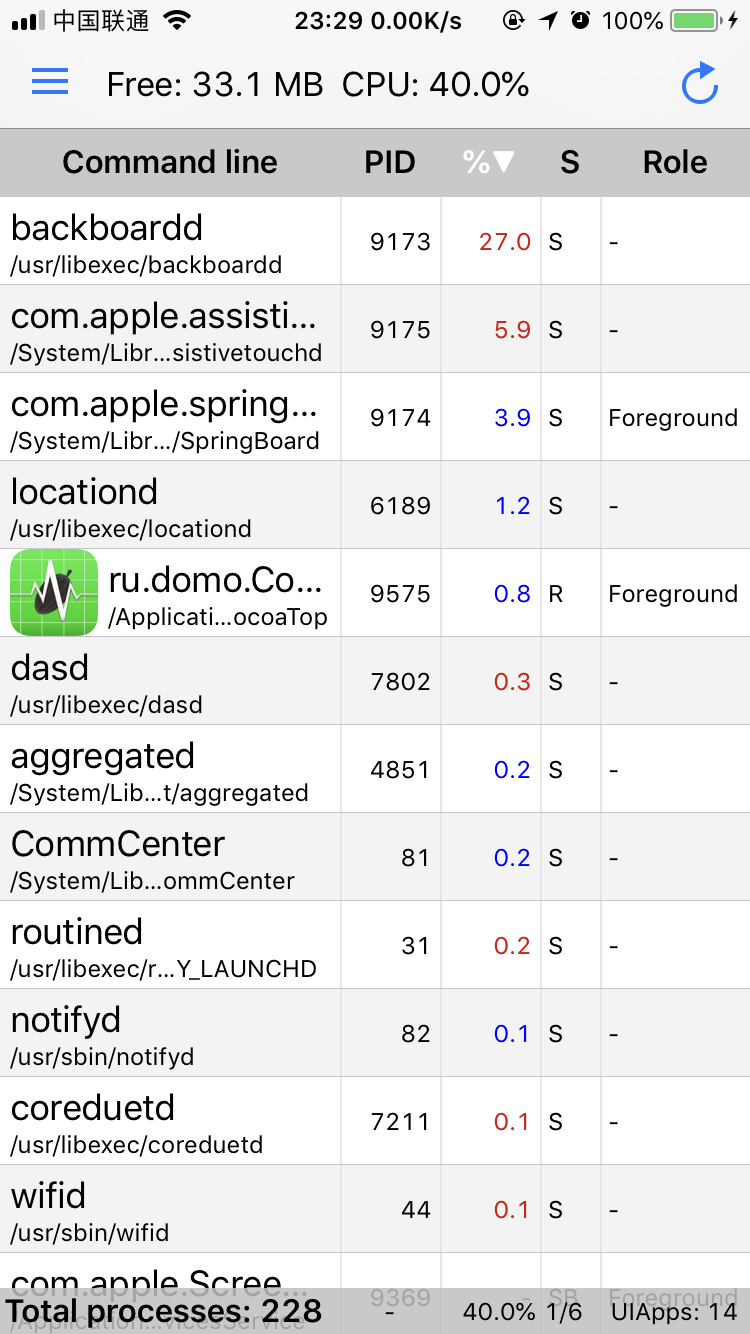
Task: Open the hamburger menu
Action: click(50, 83)
